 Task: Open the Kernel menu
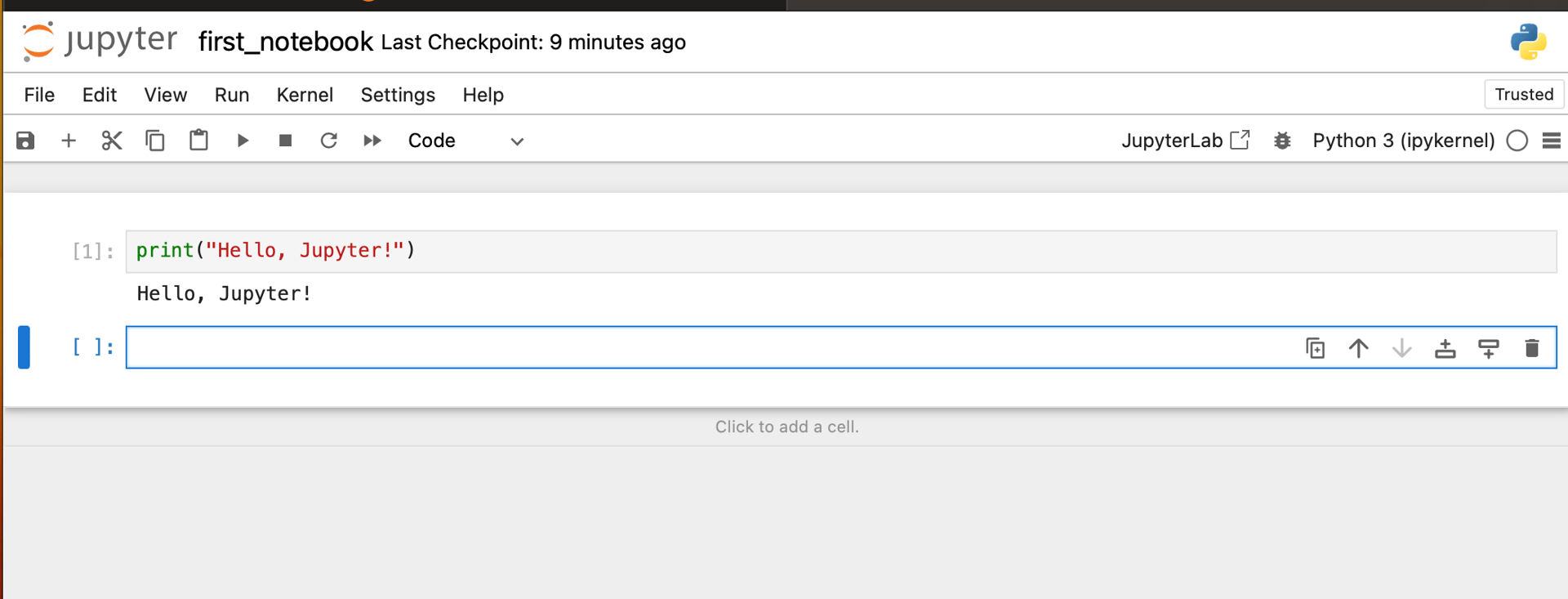pyautogui.click(x=305, y=95)
